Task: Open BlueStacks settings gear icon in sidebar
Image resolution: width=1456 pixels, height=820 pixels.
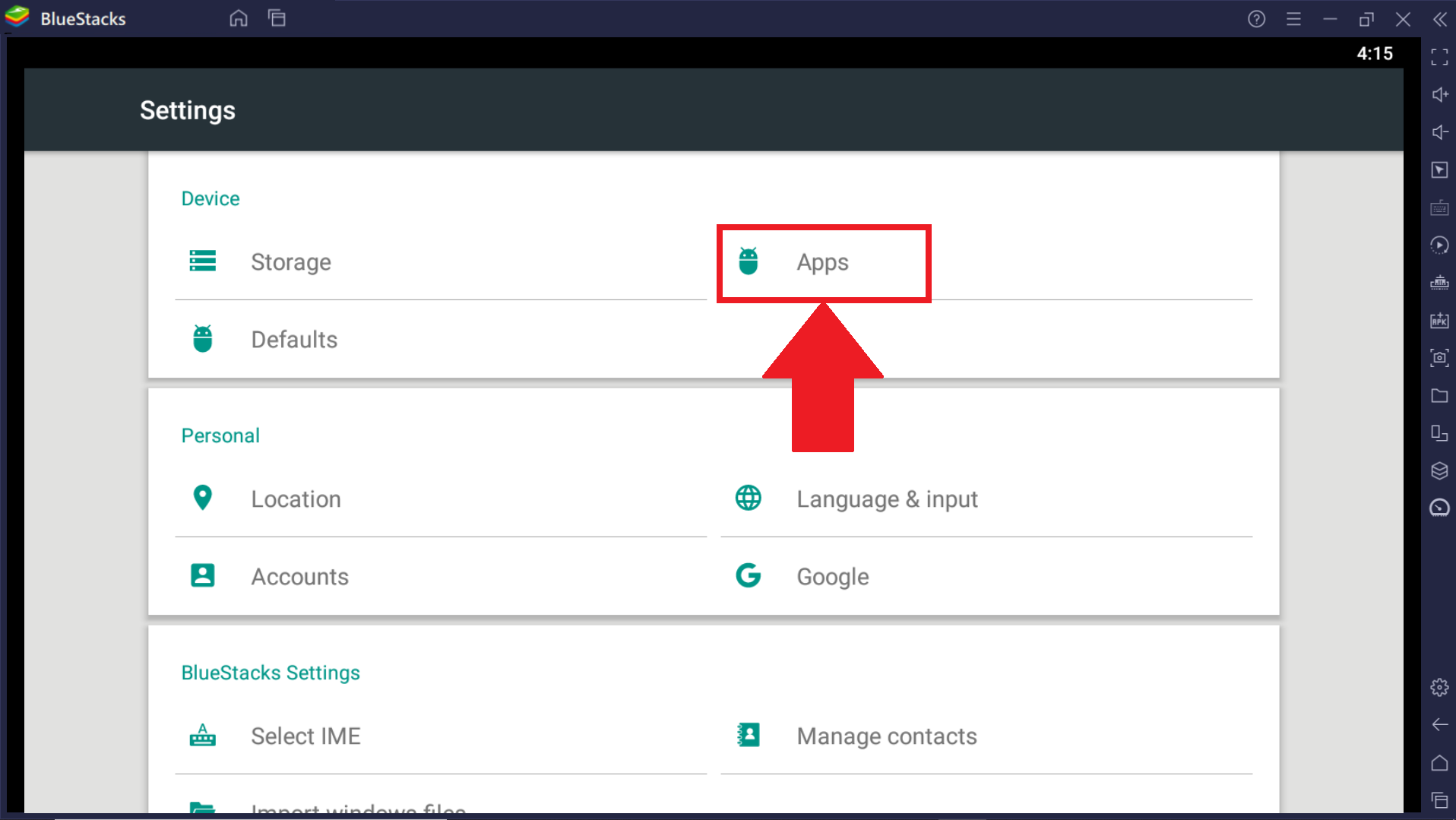Action: (x=1439, y=688)
